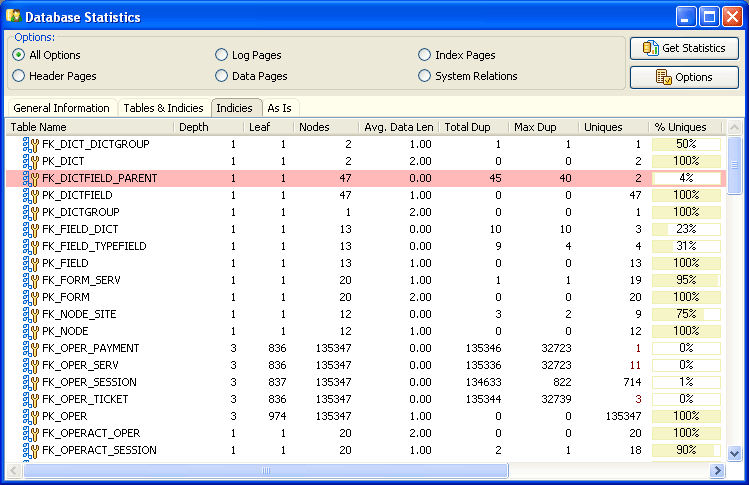Choose the System Relations radio button
Viewport: 749px width, 485px height.
click(425, 76)
